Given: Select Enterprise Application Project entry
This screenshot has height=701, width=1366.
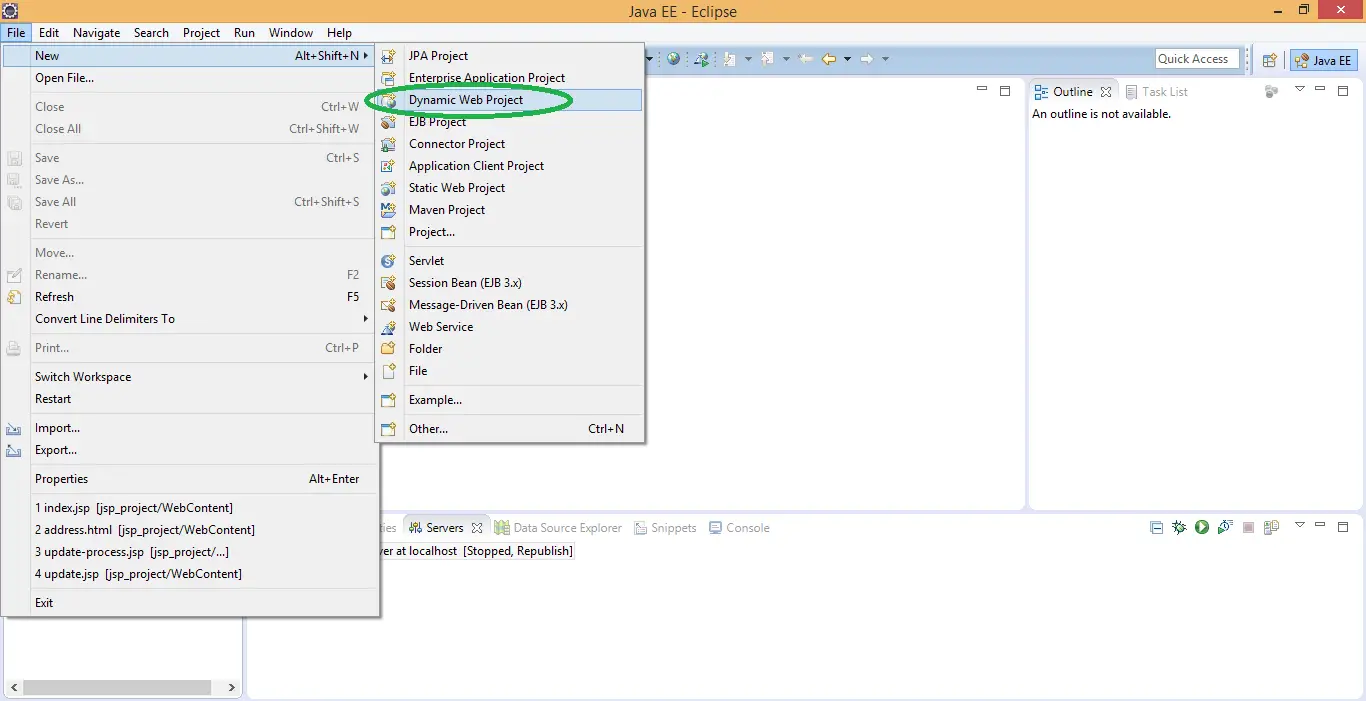Looking at the screenshot, I should pyautogui.click(x=510, y=78).
